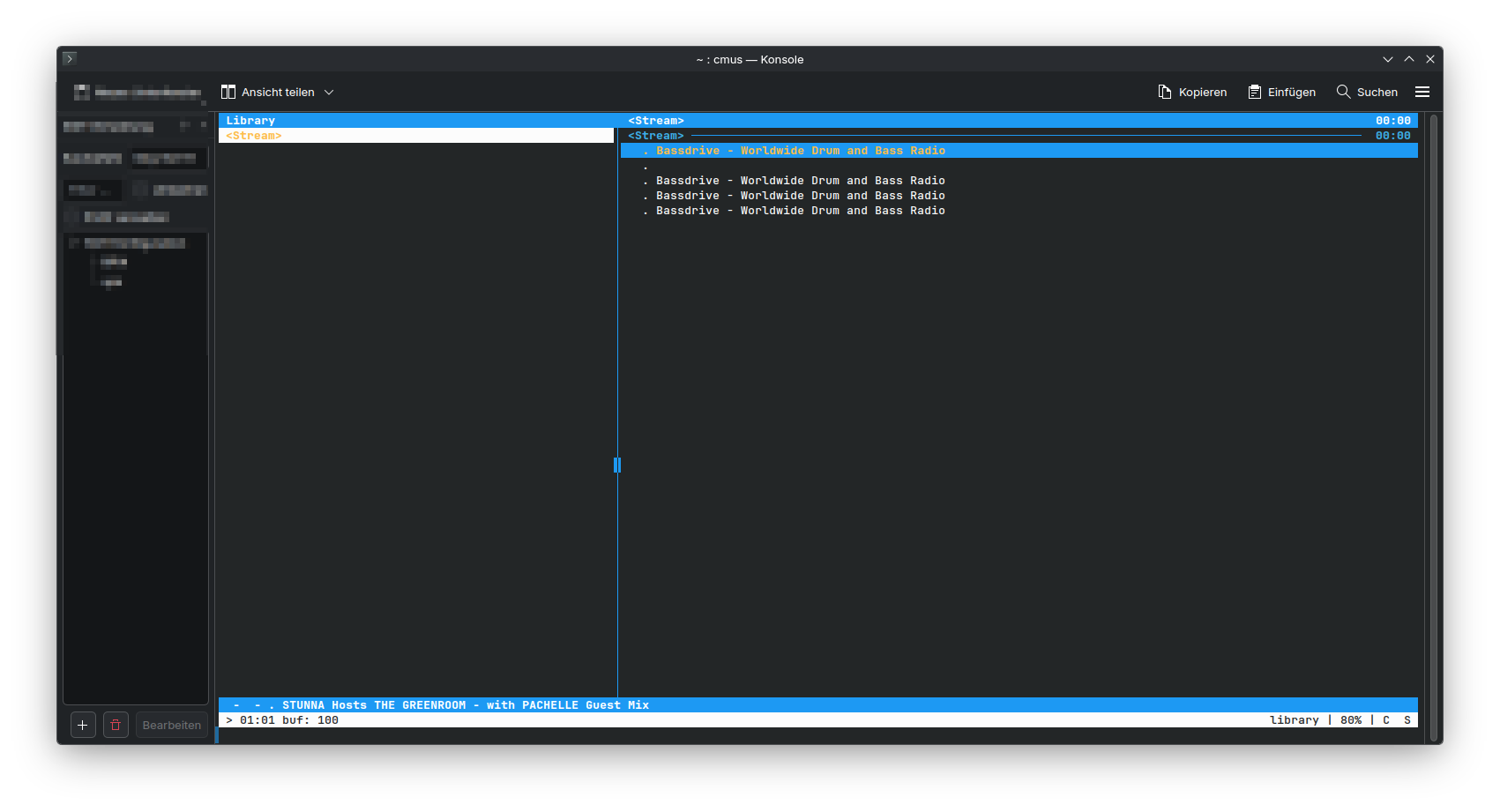Select the highlighted Bassdrive Worldwide Drum and Bass Radio track
Viewport: 1500px width, 812px height.
[1019, 151]
